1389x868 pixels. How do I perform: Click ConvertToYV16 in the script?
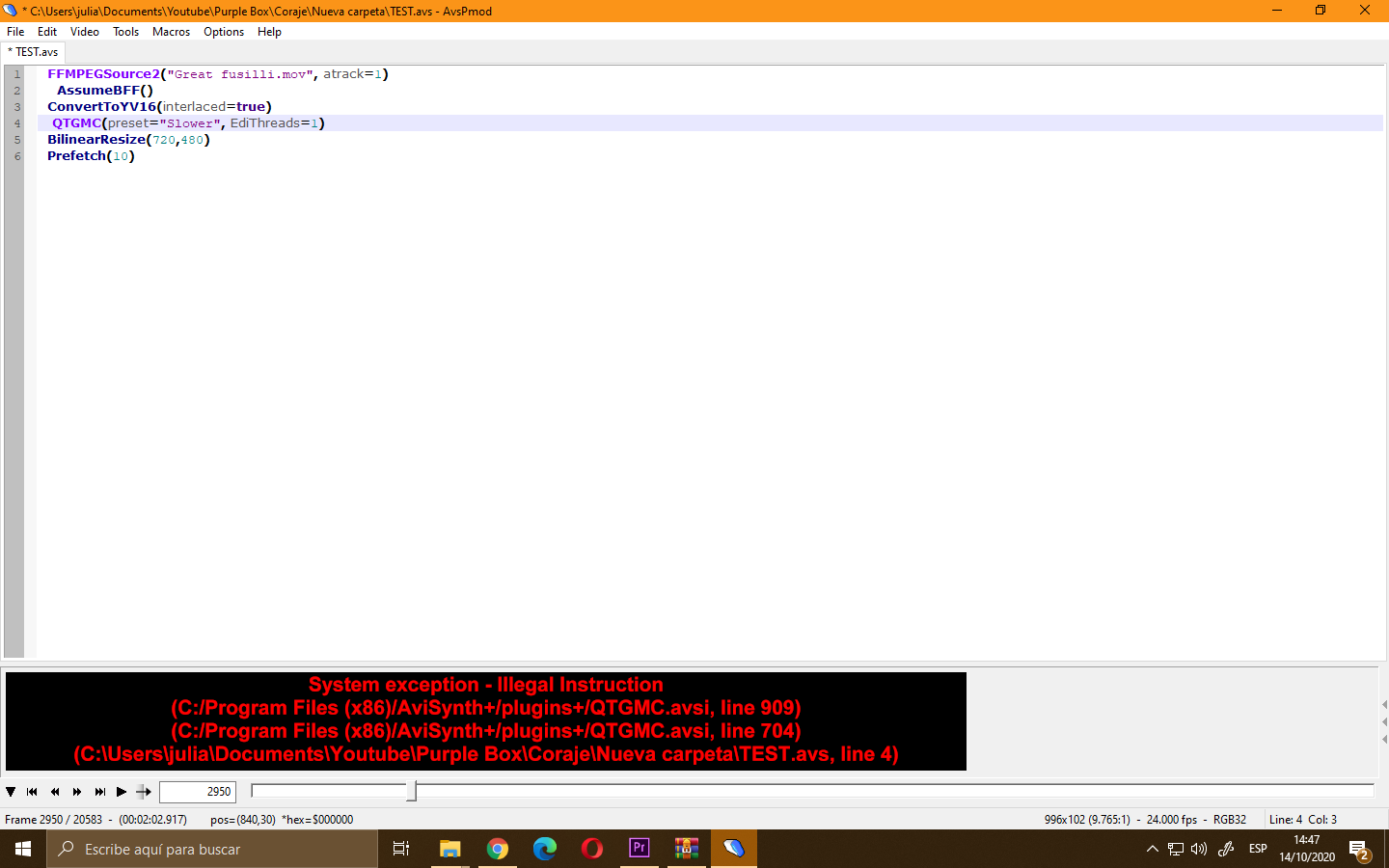(x=101, y=107)
